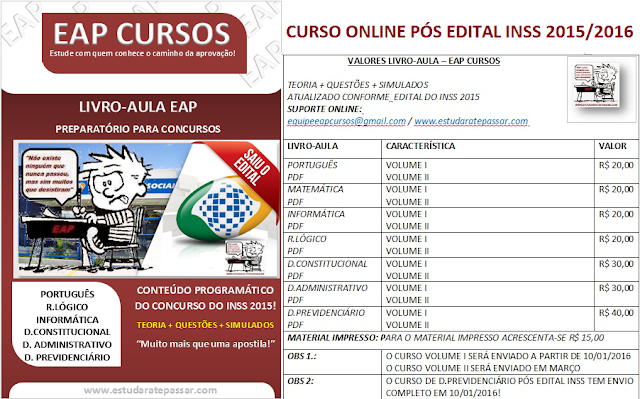Viewport: 640px width, 399px height.
Task: Select the D.CONSTITUCIONAL row name cell
Action: [x=332, y=269]
